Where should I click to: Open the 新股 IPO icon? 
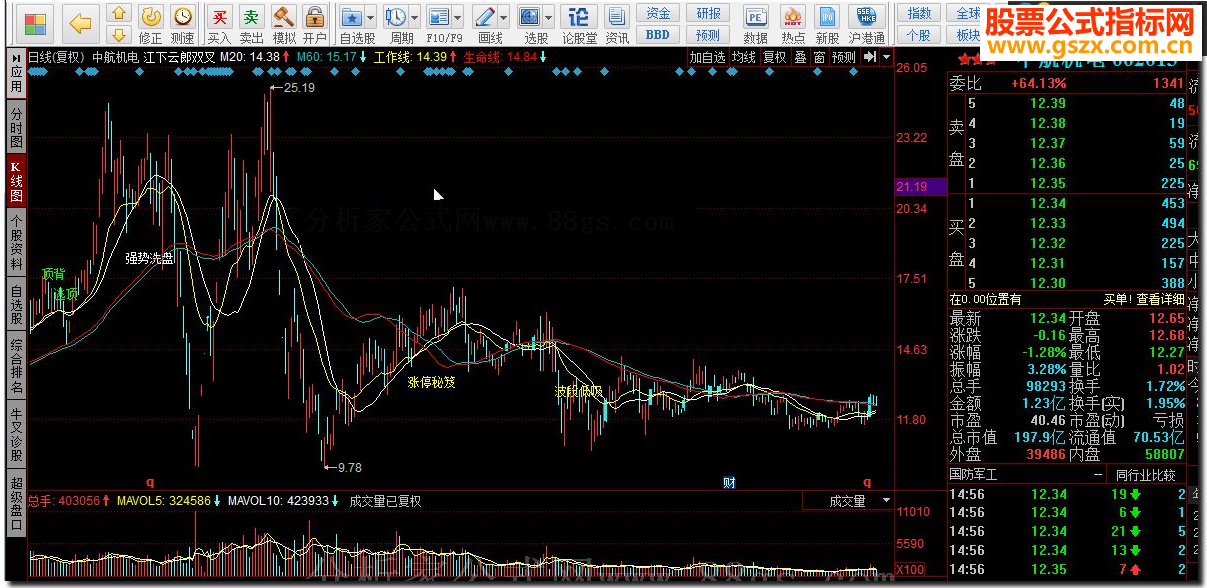827,17
